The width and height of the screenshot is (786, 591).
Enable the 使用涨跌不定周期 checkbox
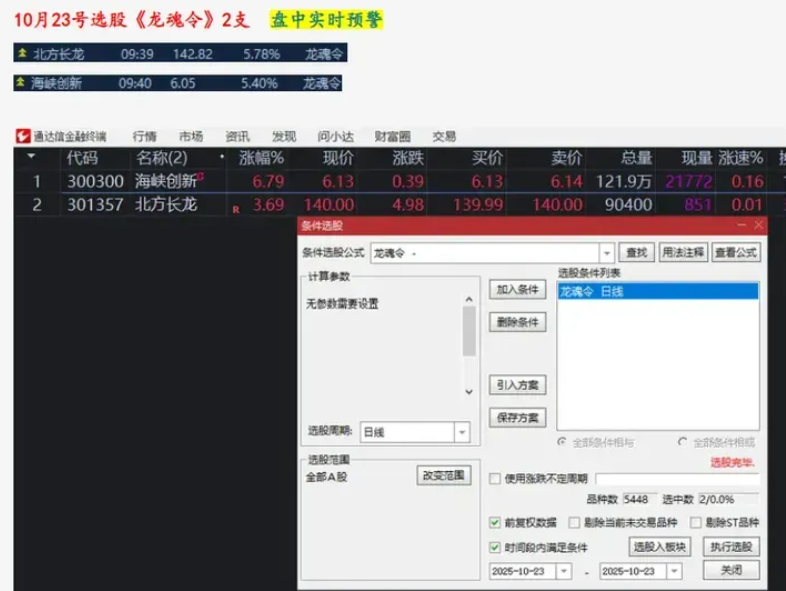tap(496, 479)
